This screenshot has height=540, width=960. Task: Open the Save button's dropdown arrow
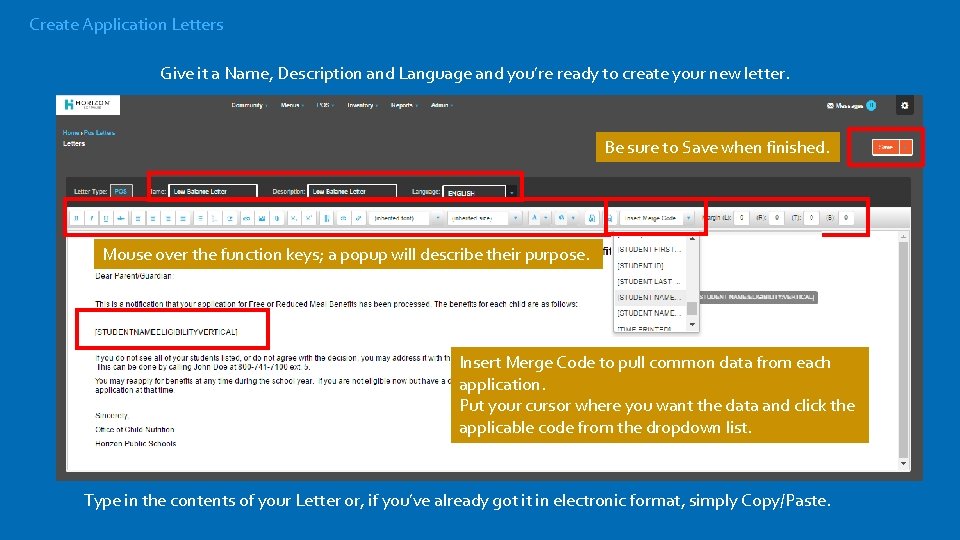[906, 147]
